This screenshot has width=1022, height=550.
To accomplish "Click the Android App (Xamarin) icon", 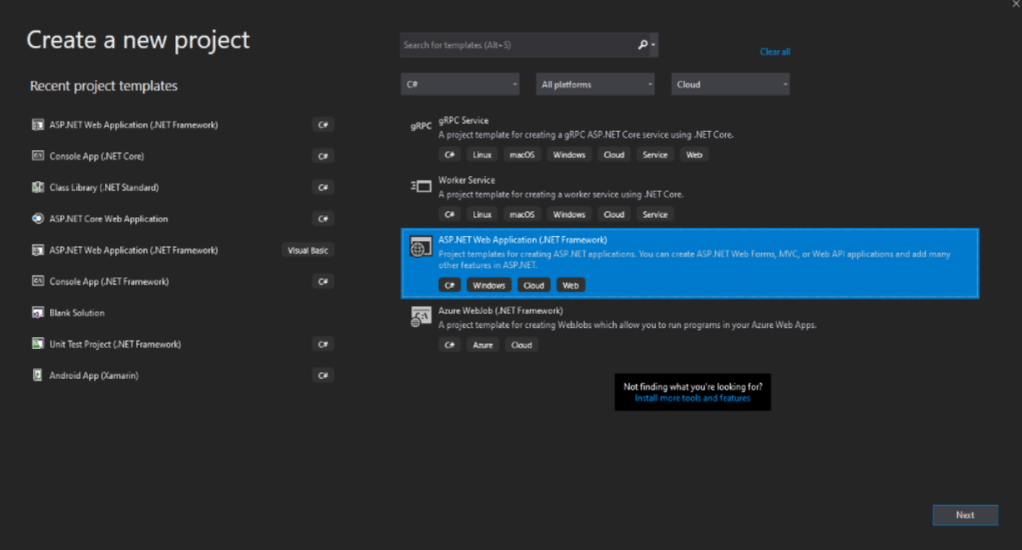I will click(x=38, y=375).
